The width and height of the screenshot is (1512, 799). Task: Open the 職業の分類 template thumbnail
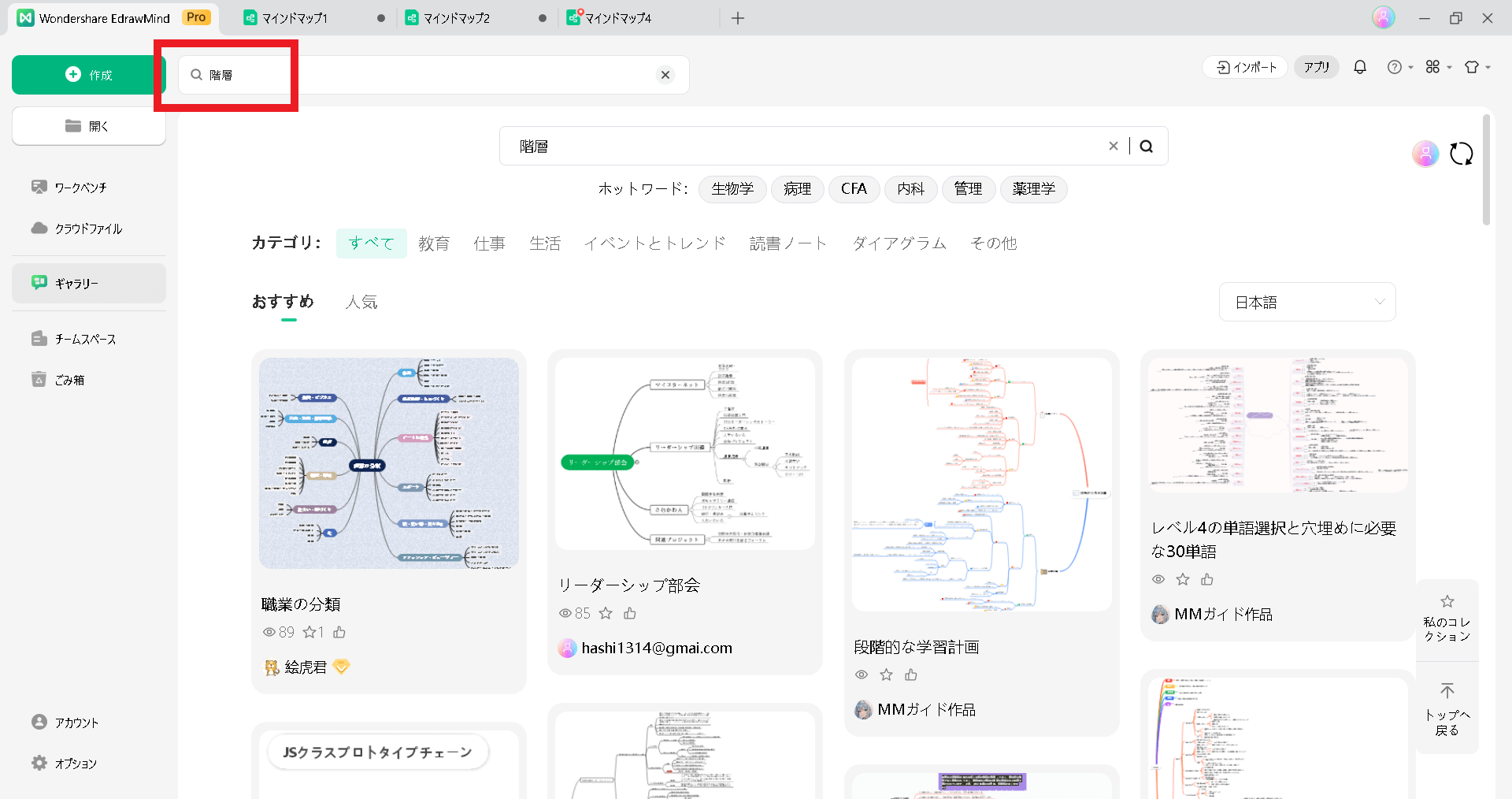point(389,463)
